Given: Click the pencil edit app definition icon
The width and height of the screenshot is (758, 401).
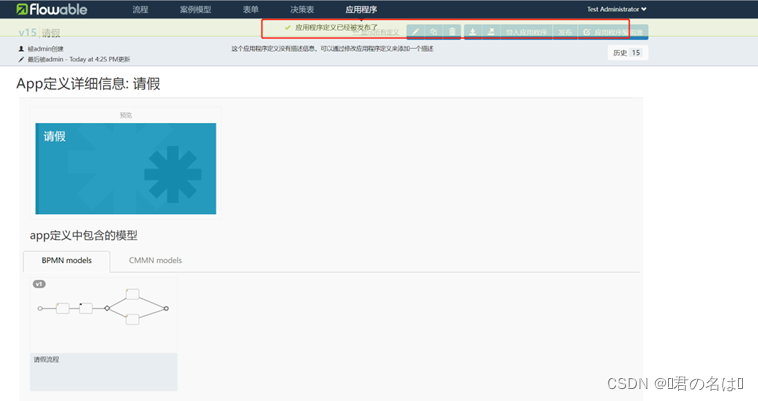Looking at the screenshot, I should [415, 32].
